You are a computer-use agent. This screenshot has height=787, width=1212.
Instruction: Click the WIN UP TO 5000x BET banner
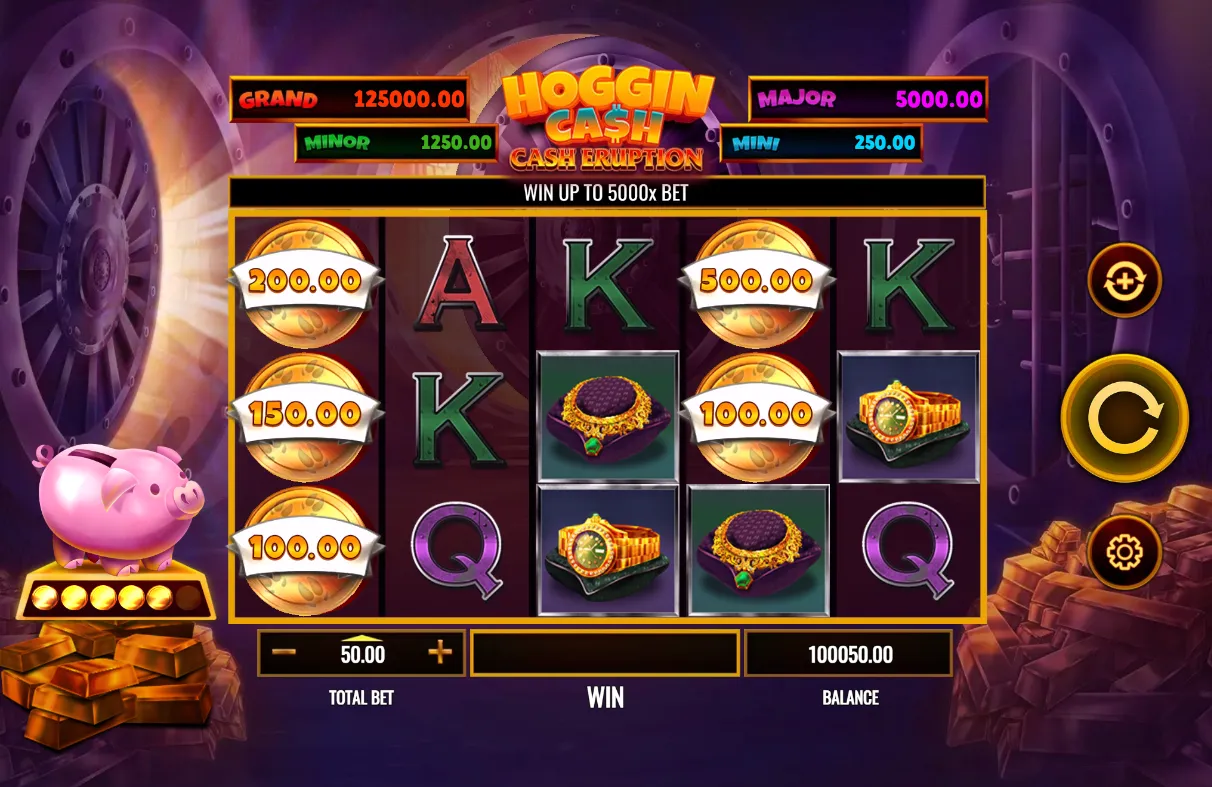tap(607, 193)
